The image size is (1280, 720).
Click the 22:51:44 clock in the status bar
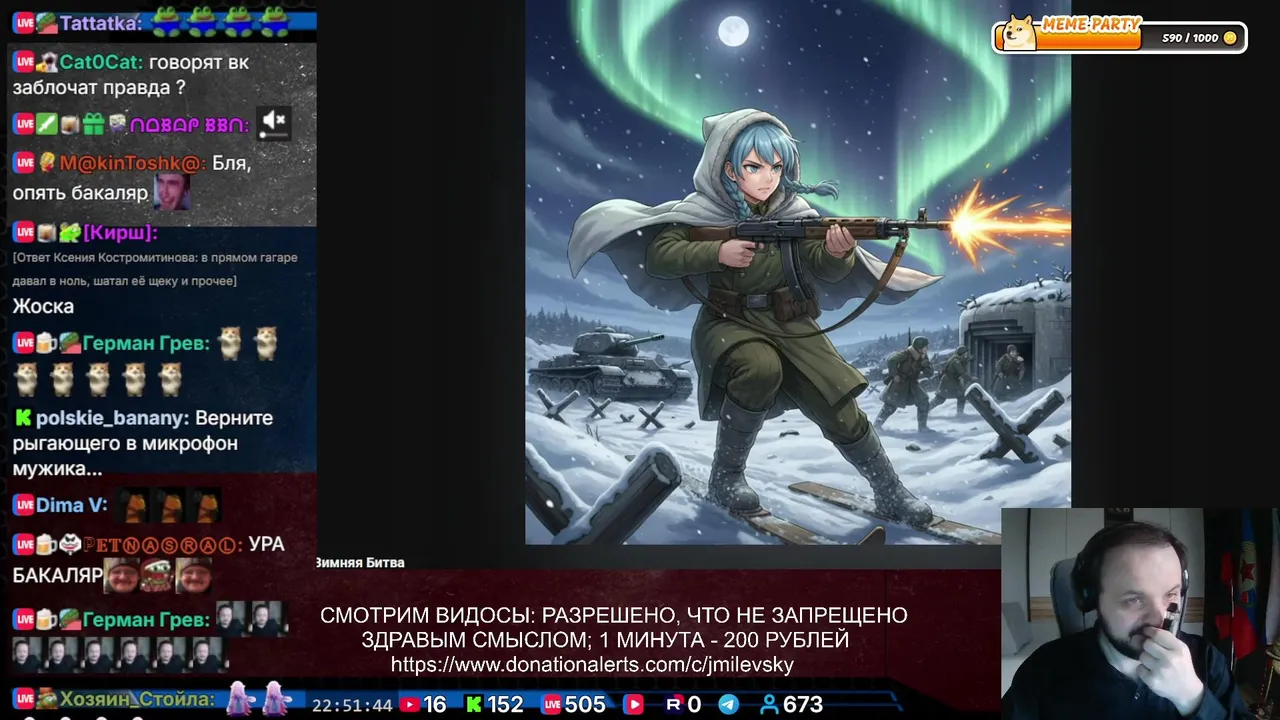[352, 705]
